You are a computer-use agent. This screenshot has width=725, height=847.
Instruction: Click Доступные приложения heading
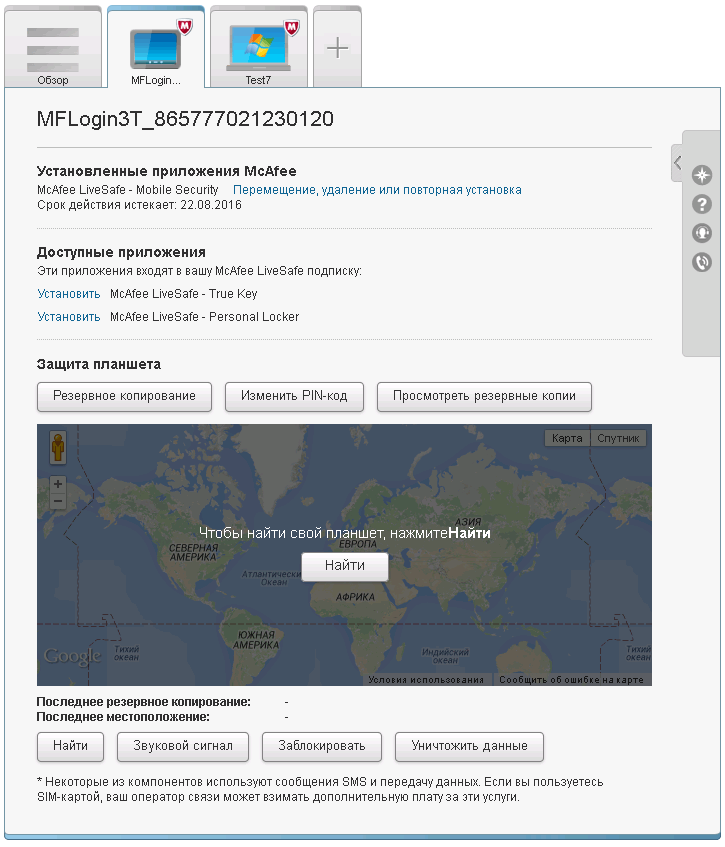pos(121,252)
